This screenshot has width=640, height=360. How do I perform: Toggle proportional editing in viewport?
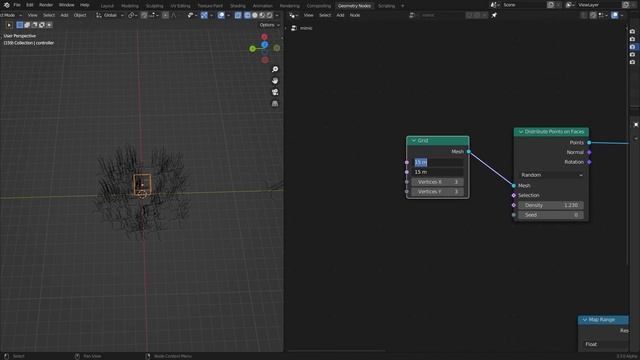click(x=165, y=15)
